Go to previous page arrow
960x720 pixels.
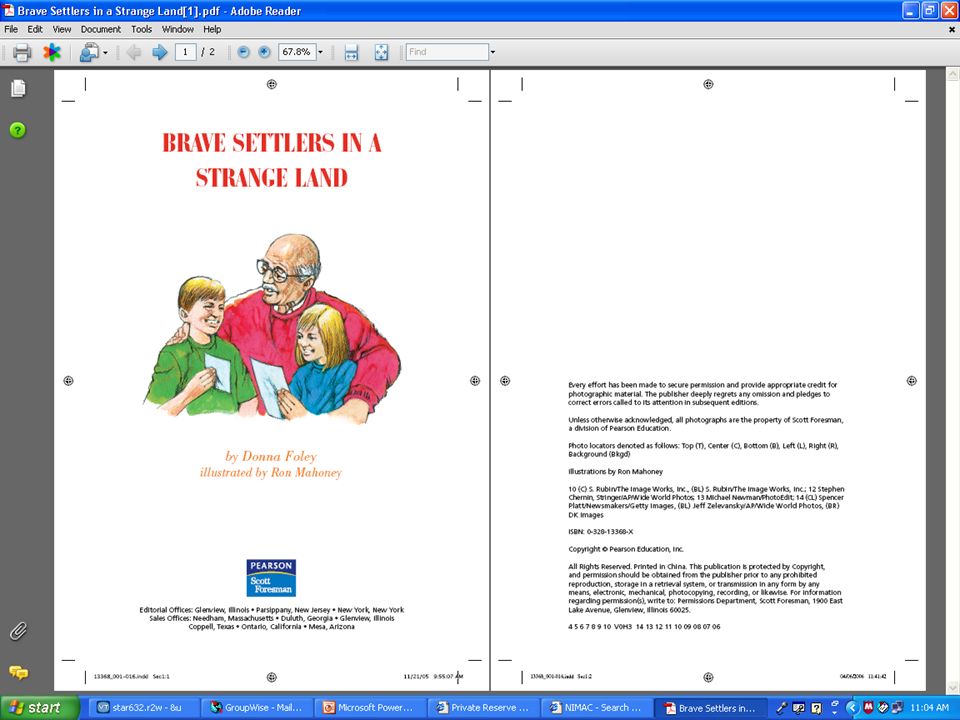click(133, 53)
